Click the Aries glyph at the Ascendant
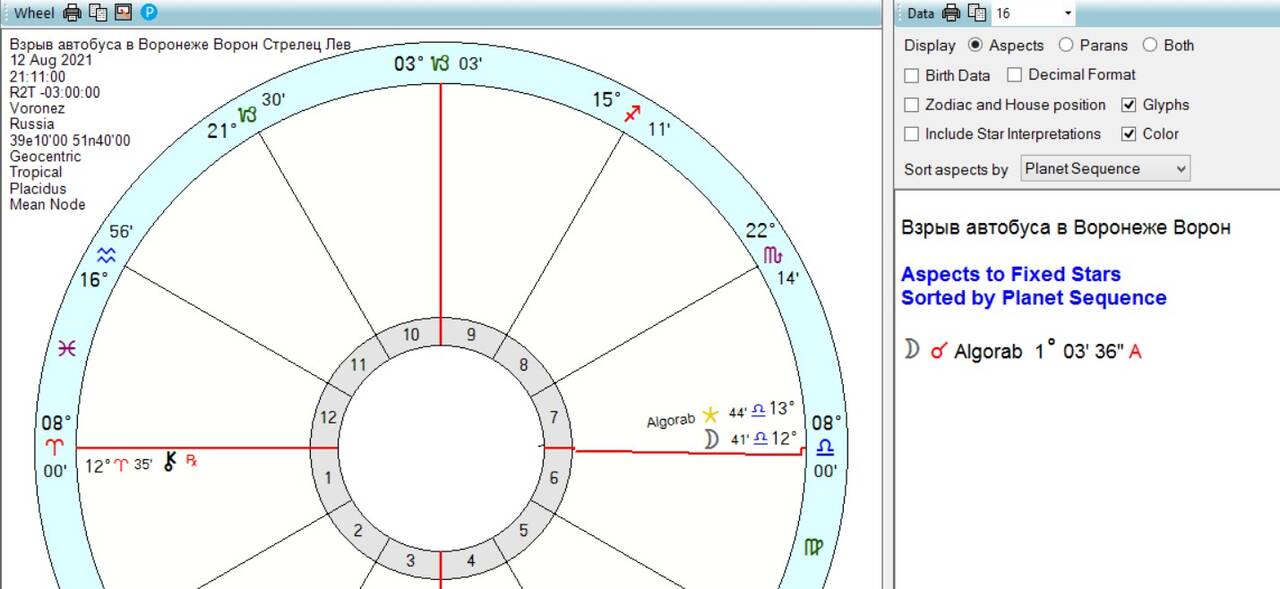The height and width of the screenshot is (589, 1280). click(53, 446)
